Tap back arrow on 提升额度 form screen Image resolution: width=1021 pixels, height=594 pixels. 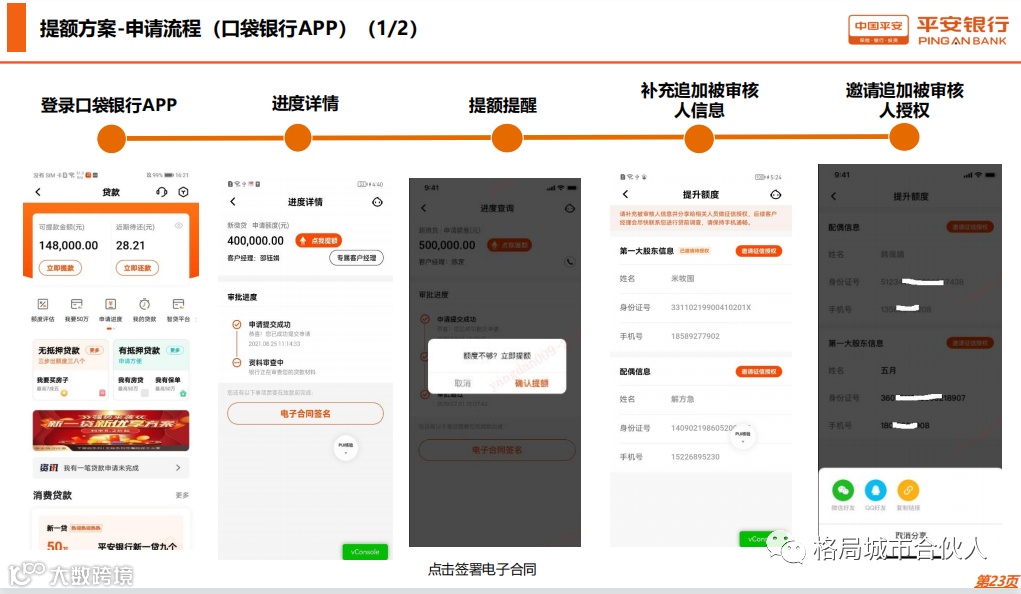(626, 194)
